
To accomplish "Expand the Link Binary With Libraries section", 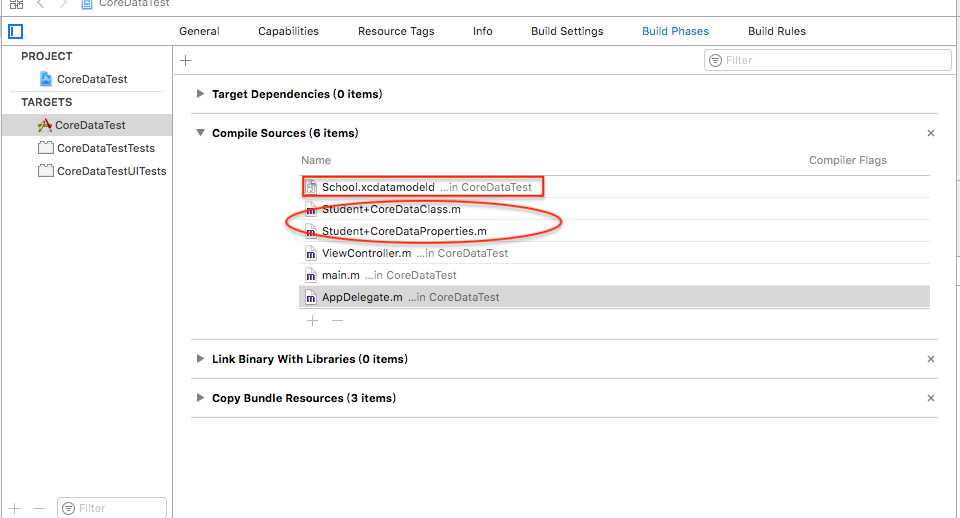I will [x=201, y=359].
